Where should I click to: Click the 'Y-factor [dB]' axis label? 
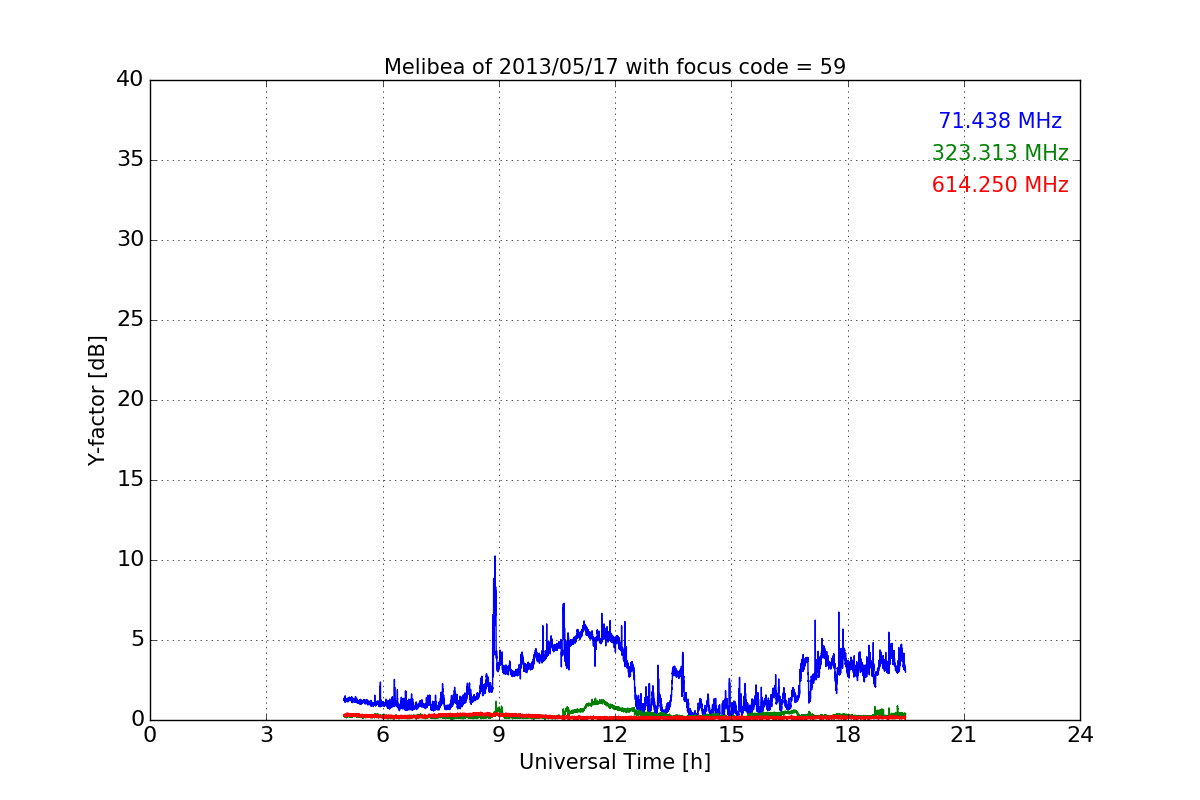point(97,400)
